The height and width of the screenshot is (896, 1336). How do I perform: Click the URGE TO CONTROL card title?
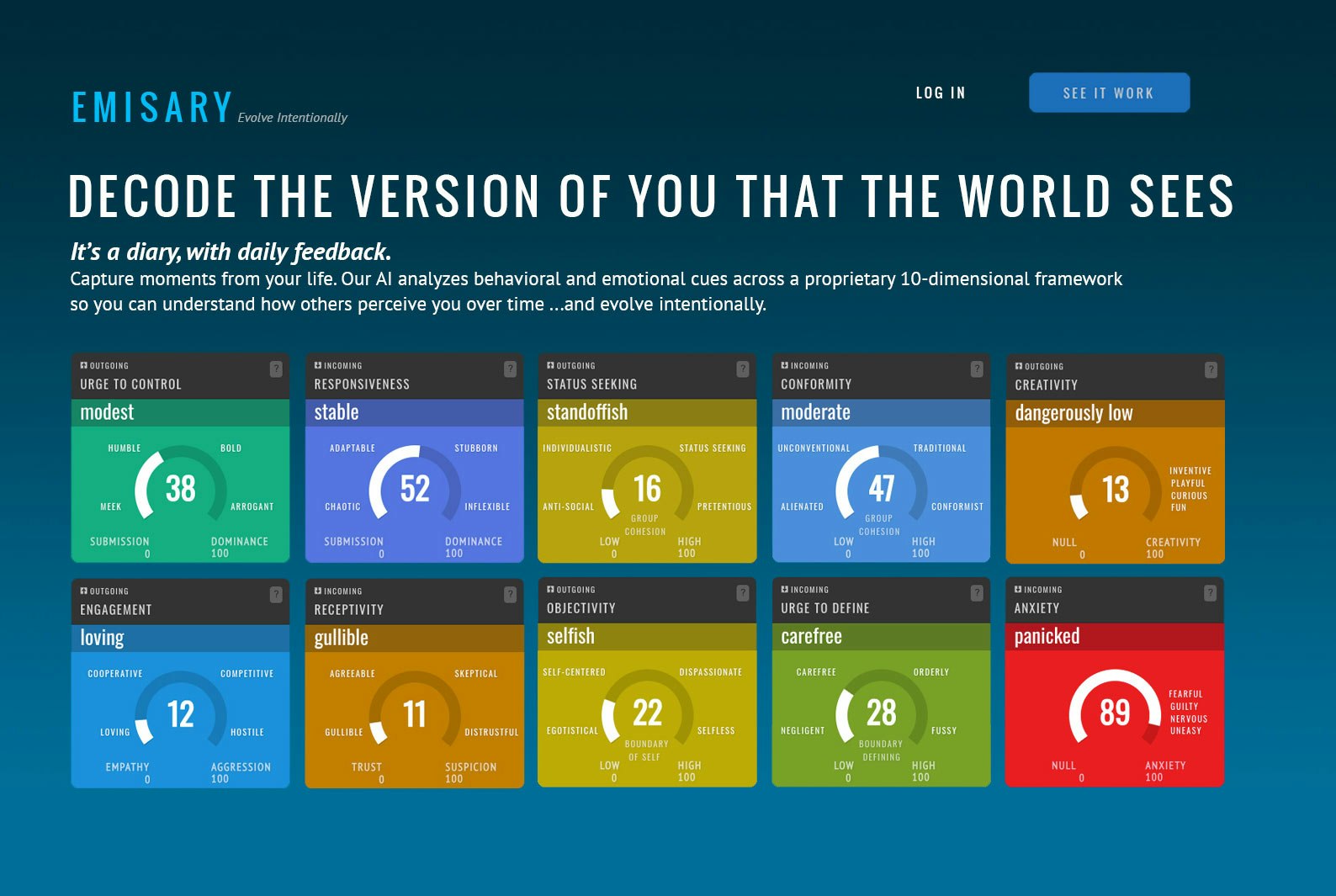coord(130,384)
